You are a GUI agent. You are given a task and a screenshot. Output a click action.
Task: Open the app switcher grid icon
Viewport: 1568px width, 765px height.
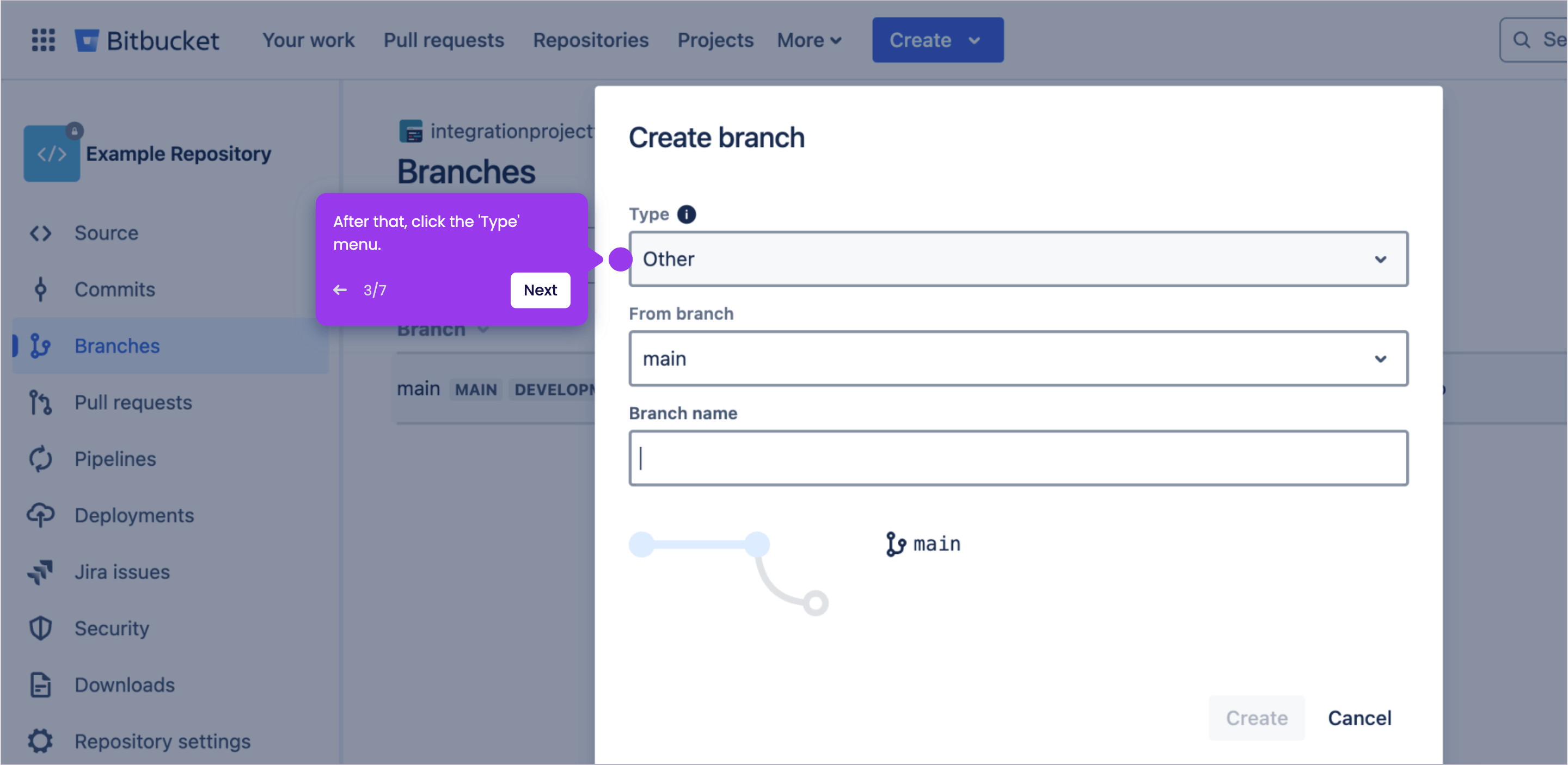43,40
